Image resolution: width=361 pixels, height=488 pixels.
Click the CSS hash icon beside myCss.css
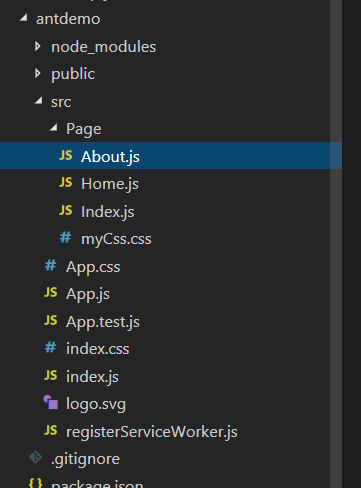point(65,238)
